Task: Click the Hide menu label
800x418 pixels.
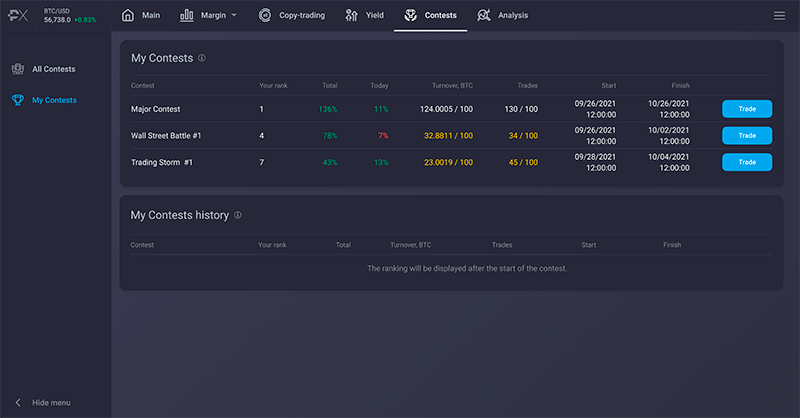Action: 51,403
